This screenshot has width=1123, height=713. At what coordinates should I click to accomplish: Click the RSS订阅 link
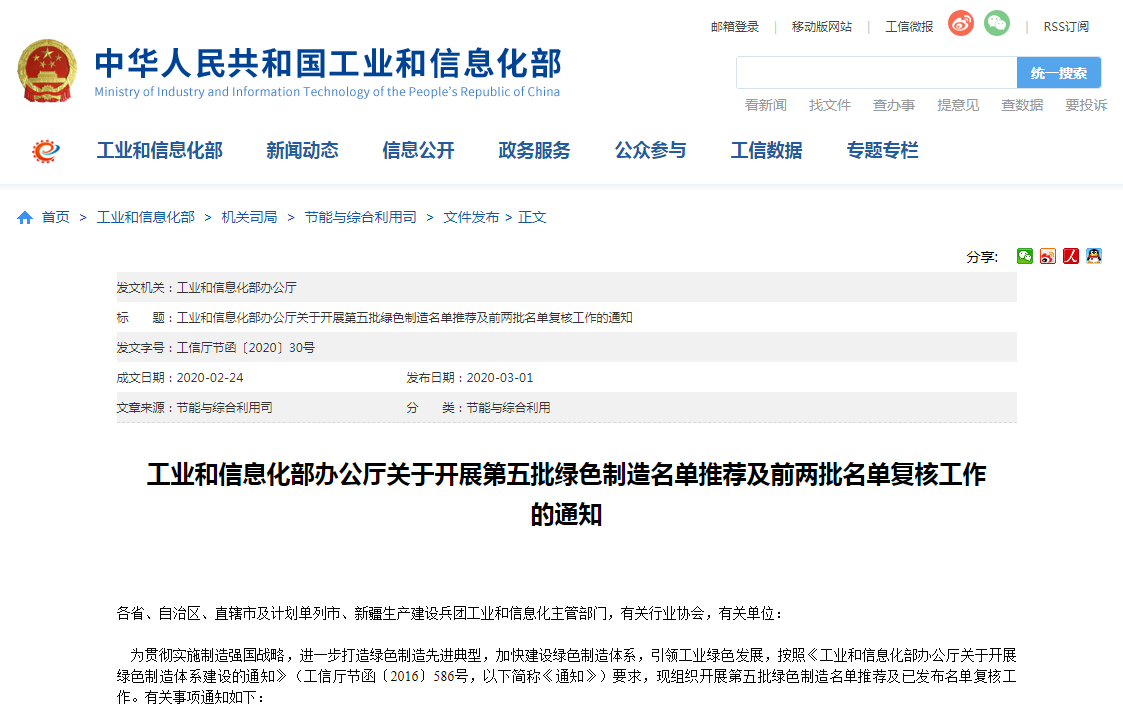[x=1066, y=27]
